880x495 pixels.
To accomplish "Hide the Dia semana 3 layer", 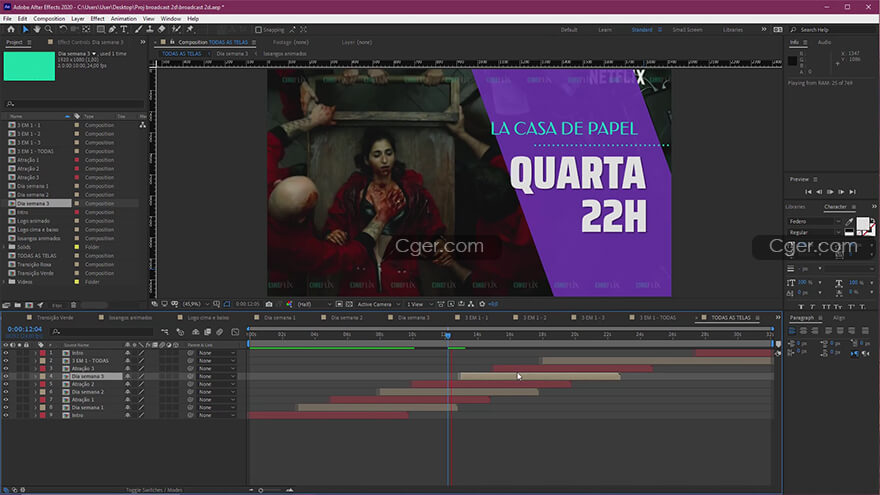I will tap(6, 377).
